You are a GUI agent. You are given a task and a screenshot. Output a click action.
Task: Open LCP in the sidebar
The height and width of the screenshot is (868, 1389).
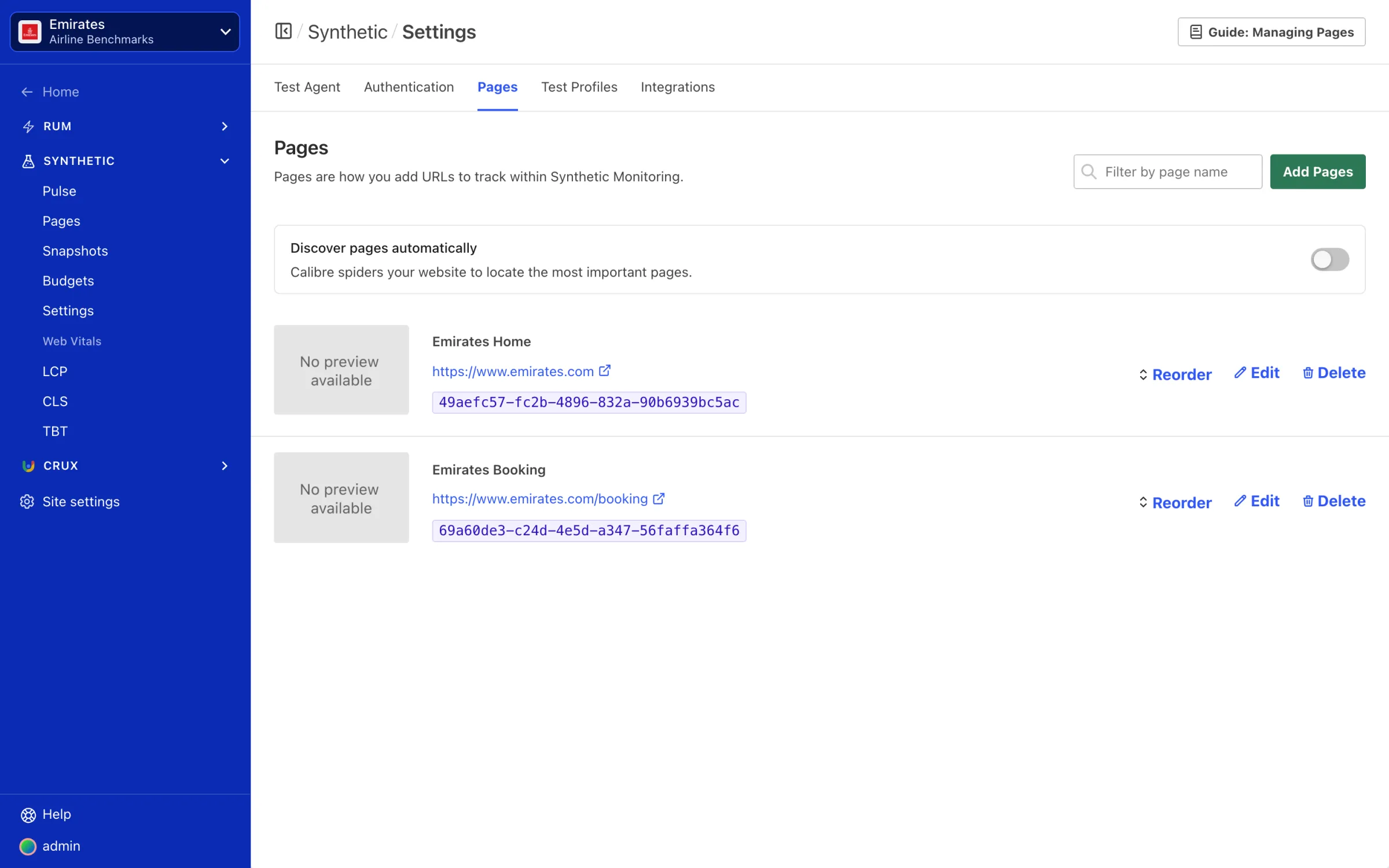[x=55, y=372]
